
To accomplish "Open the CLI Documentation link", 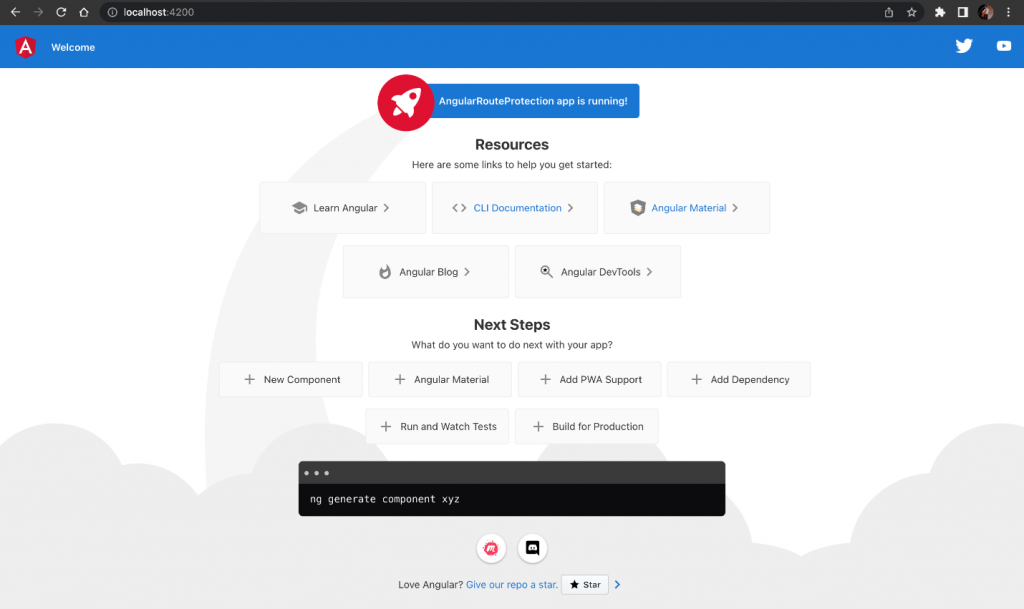I will point(517,207).
